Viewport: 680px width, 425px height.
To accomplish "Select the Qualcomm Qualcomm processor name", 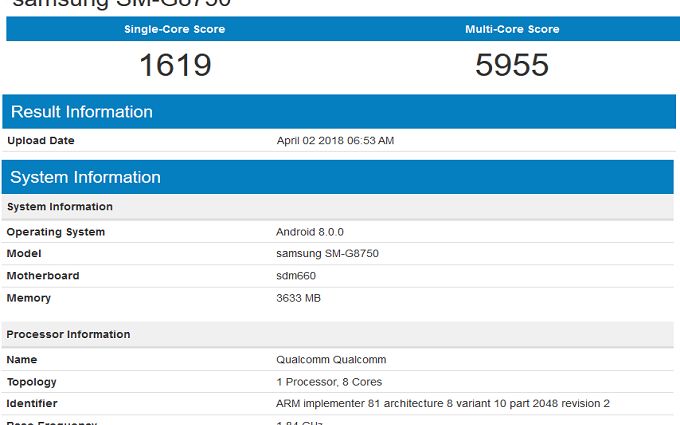I will [331, 360].
